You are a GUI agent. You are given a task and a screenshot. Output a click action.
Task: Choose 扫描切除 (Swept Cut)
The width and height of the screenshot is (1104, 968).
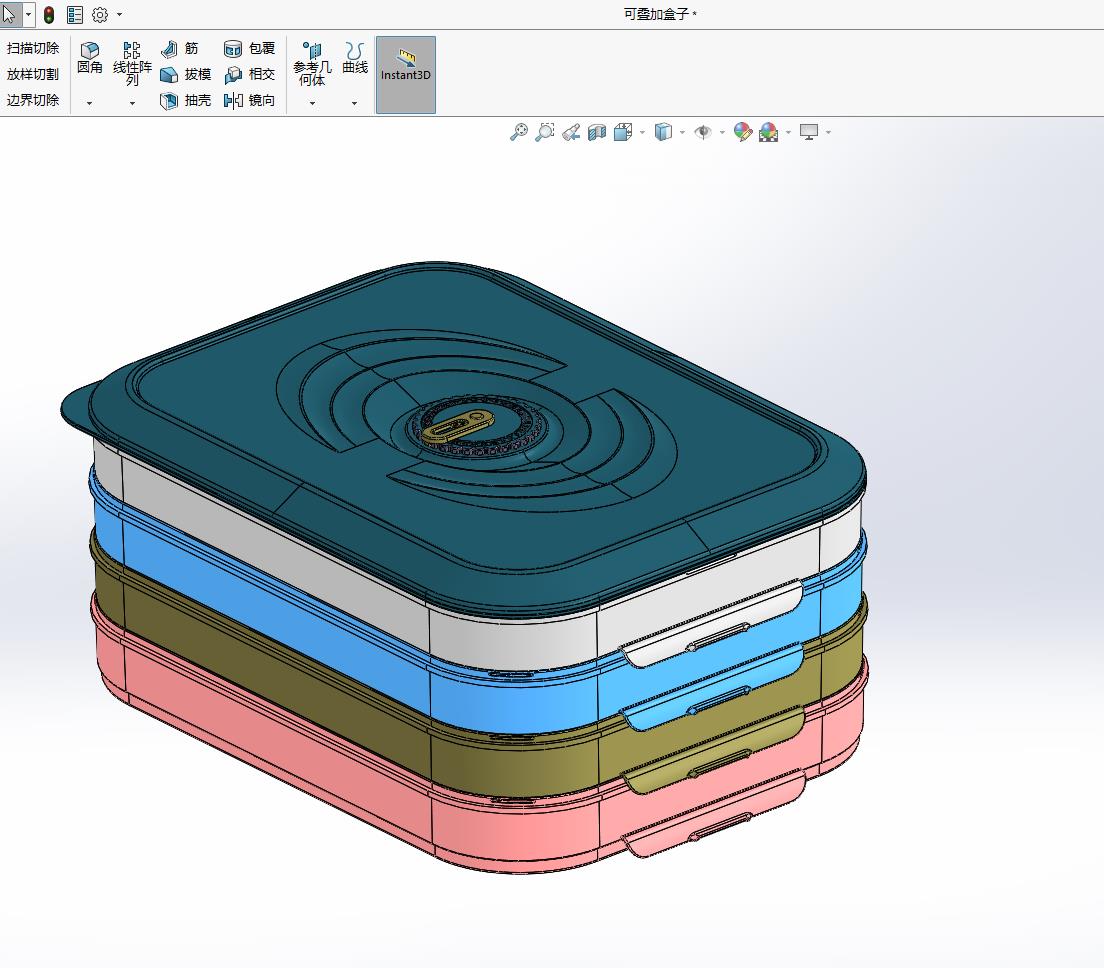coord(32,48)
